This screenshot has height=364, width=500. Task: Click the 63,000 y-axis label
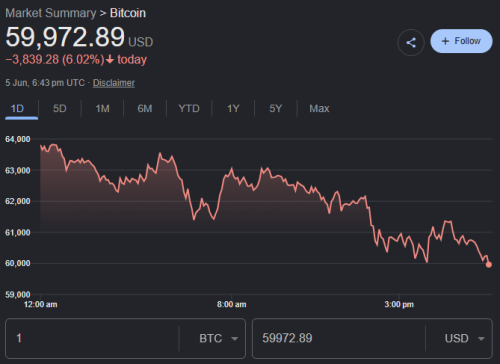pos(18,171)
